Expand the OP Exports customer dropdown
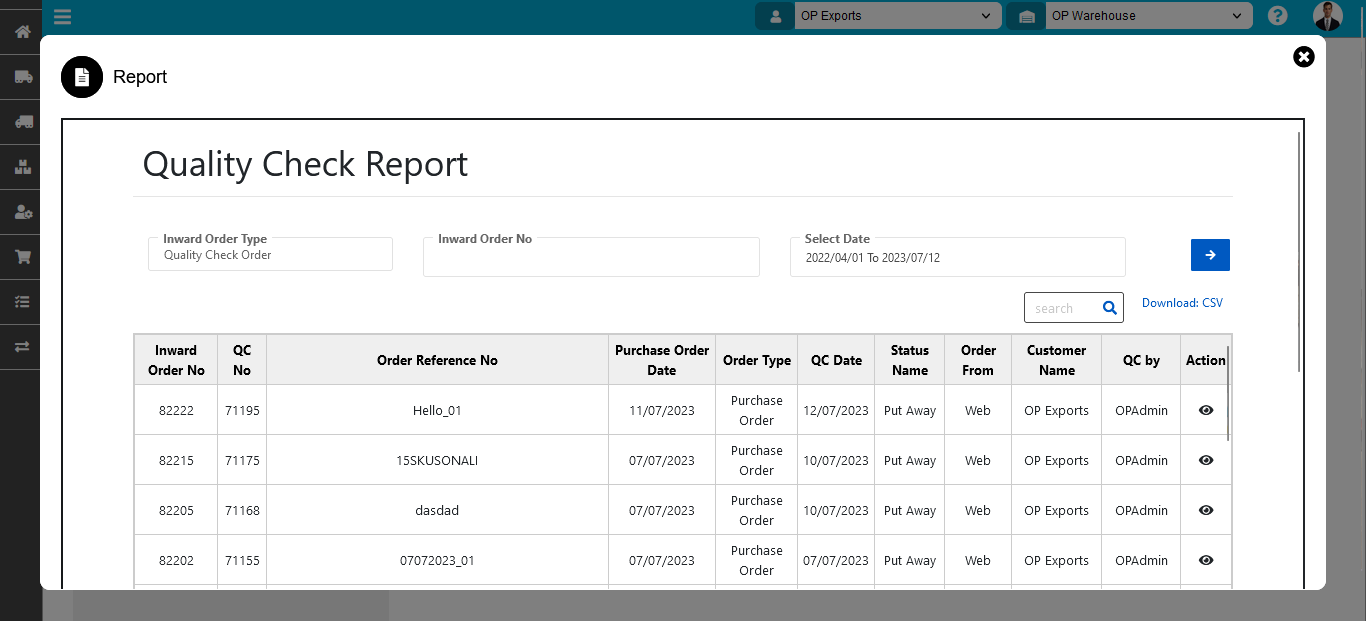This screenshot has width=1366, height=621. click(897, 16)
